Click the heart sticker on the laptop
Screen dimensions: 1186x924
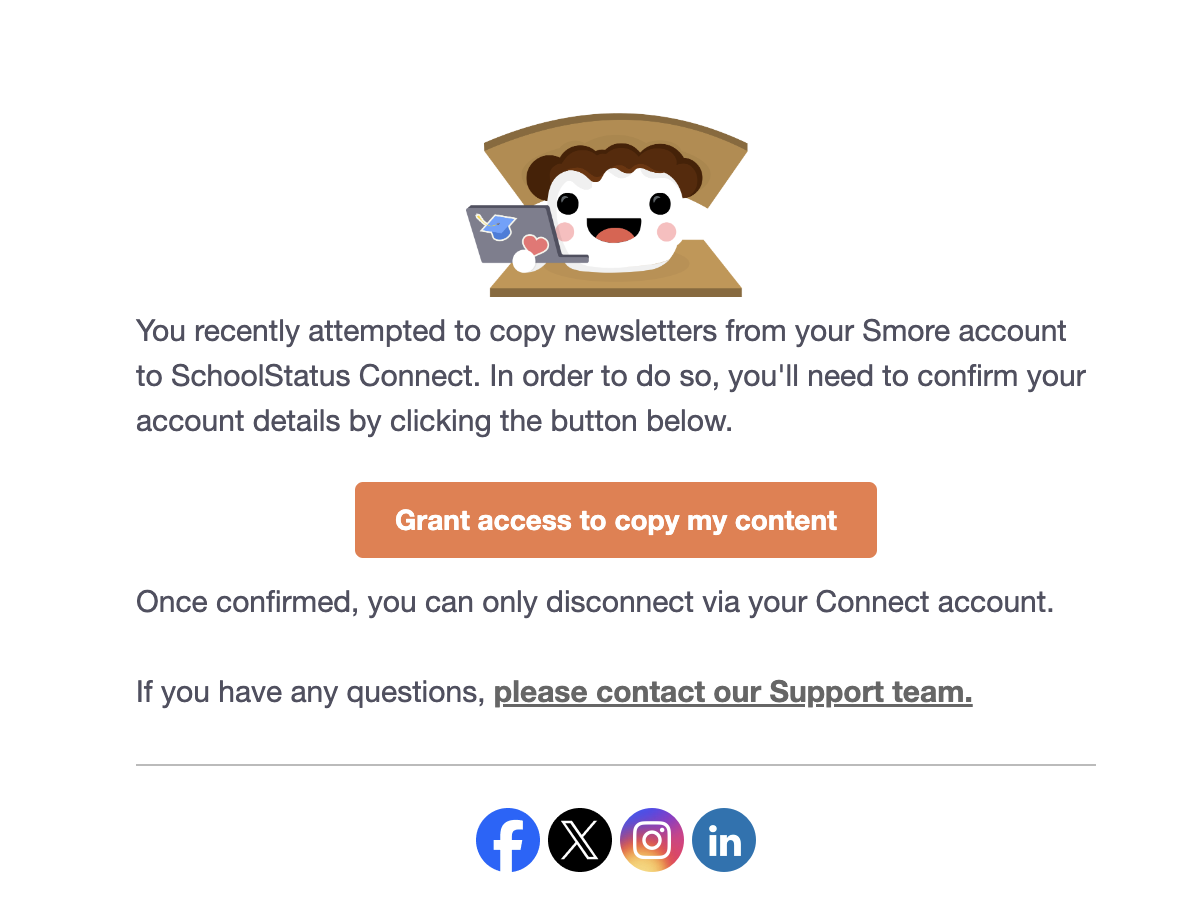[536, 244]
